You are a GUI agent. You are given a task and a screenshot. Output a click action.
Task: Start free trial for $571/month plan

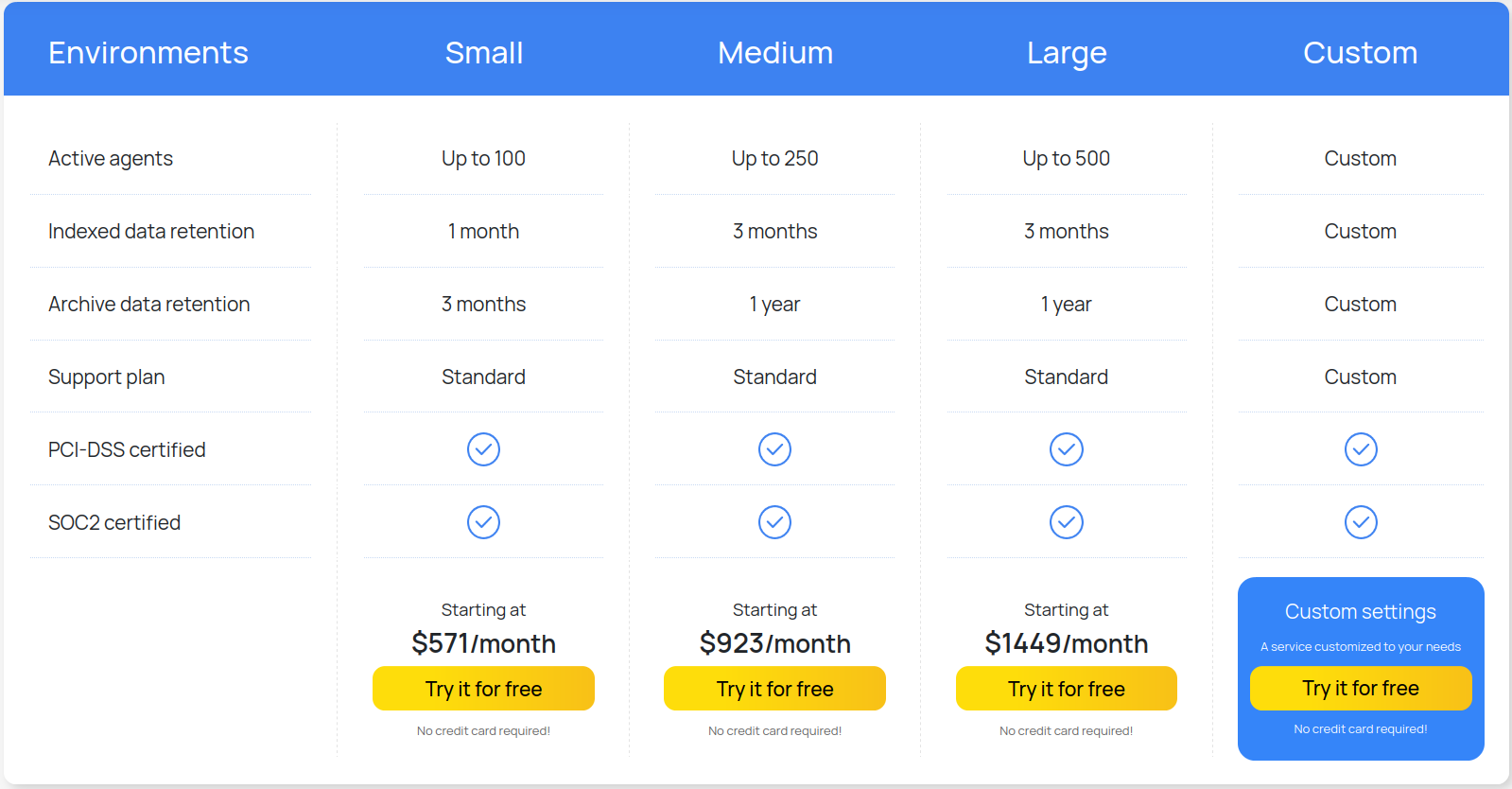point(483,689)
